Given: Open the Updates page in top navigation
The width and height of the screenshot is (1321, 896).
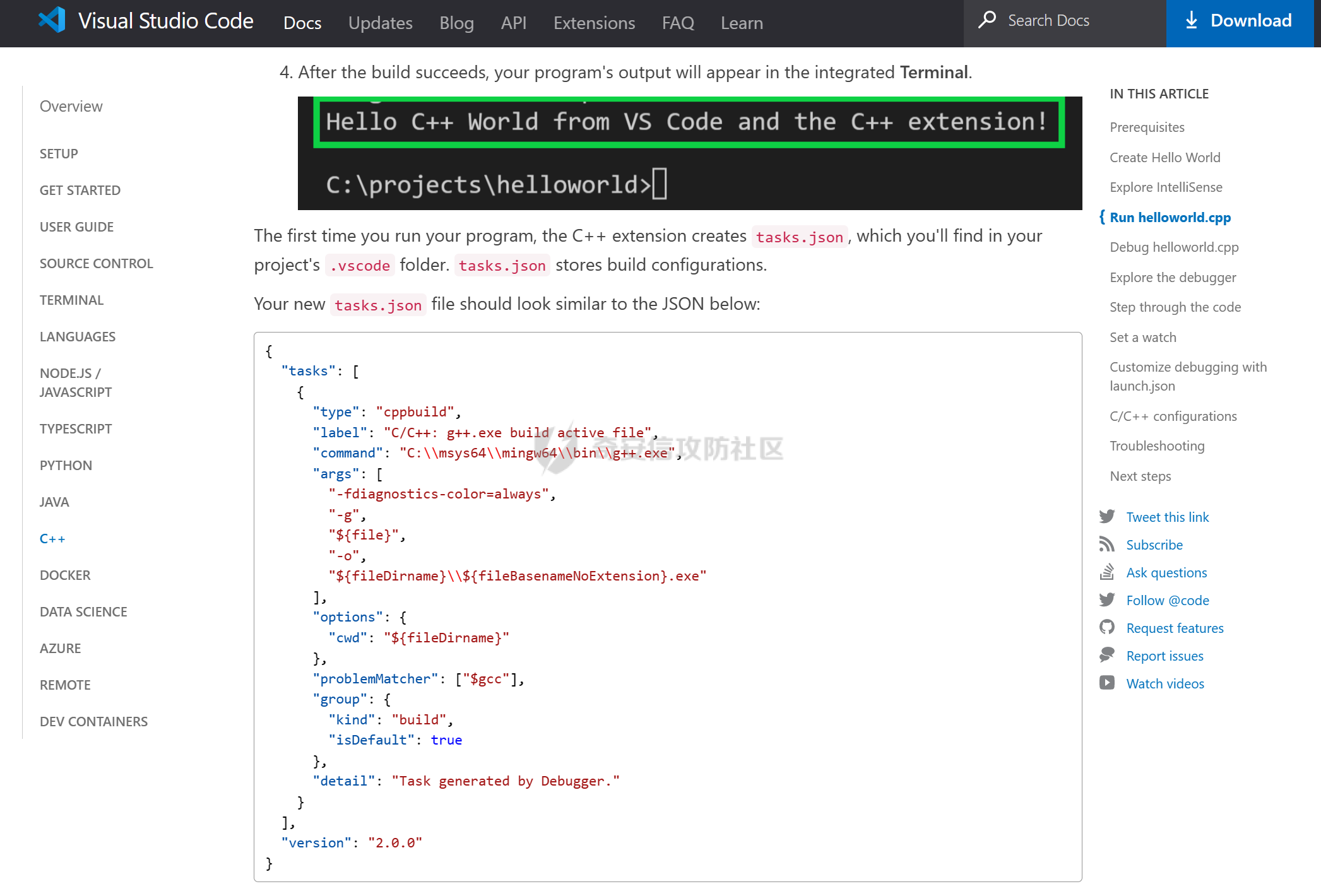Looking at the screenshot, I should click(x=381, y=23).
